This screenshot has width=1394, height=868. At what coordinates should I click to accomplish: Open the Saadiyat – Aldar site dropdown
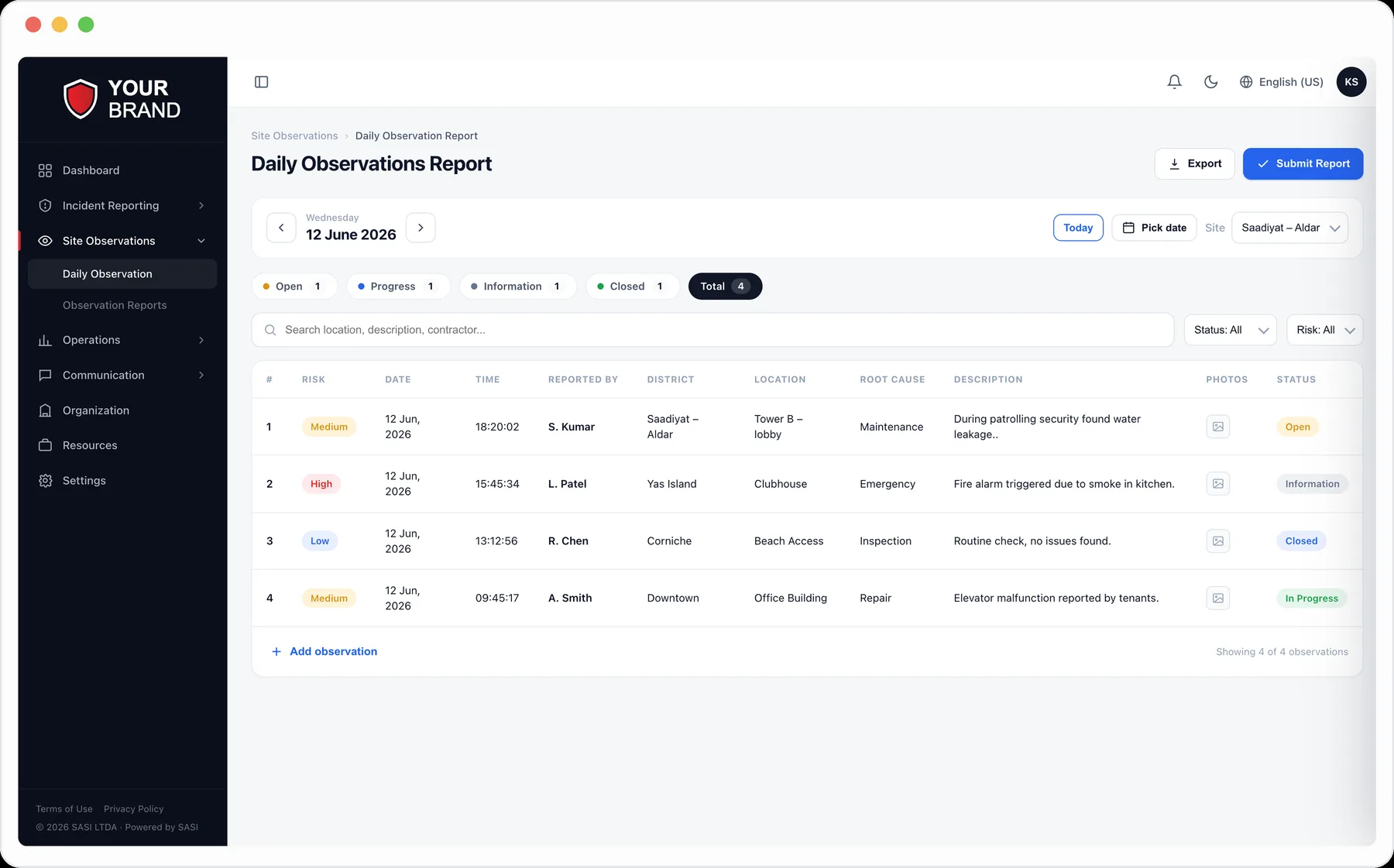[1289, 228]
